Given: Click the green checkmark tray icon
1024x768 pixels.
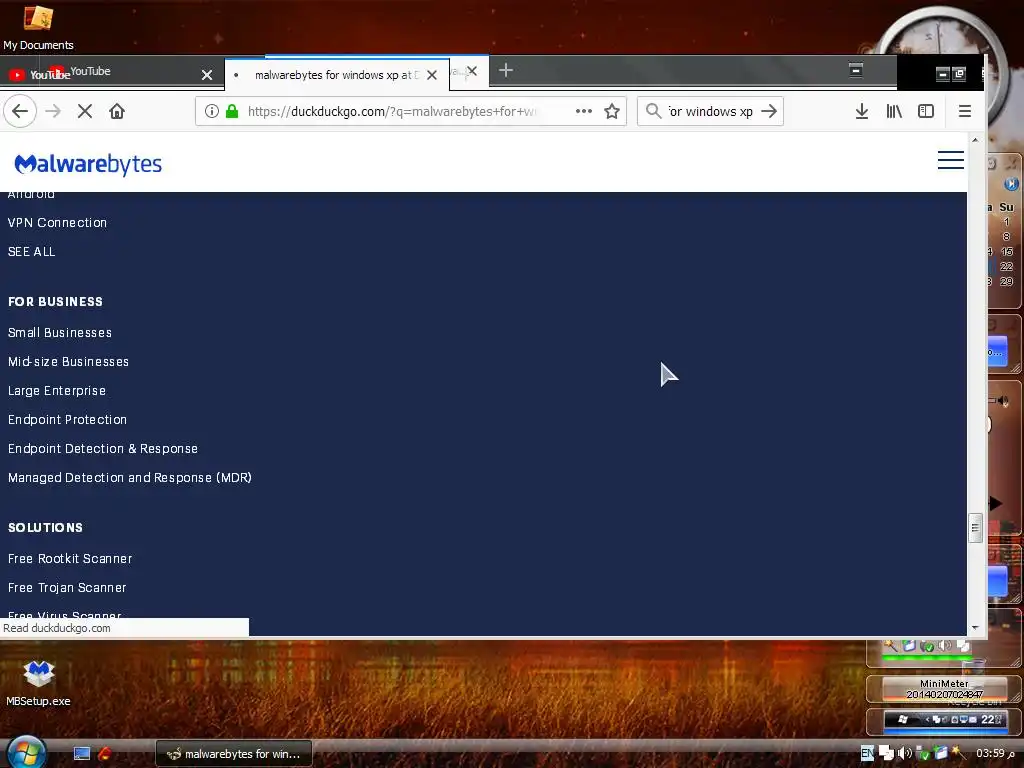Looking at the screenshot, I should coord(923,754).
